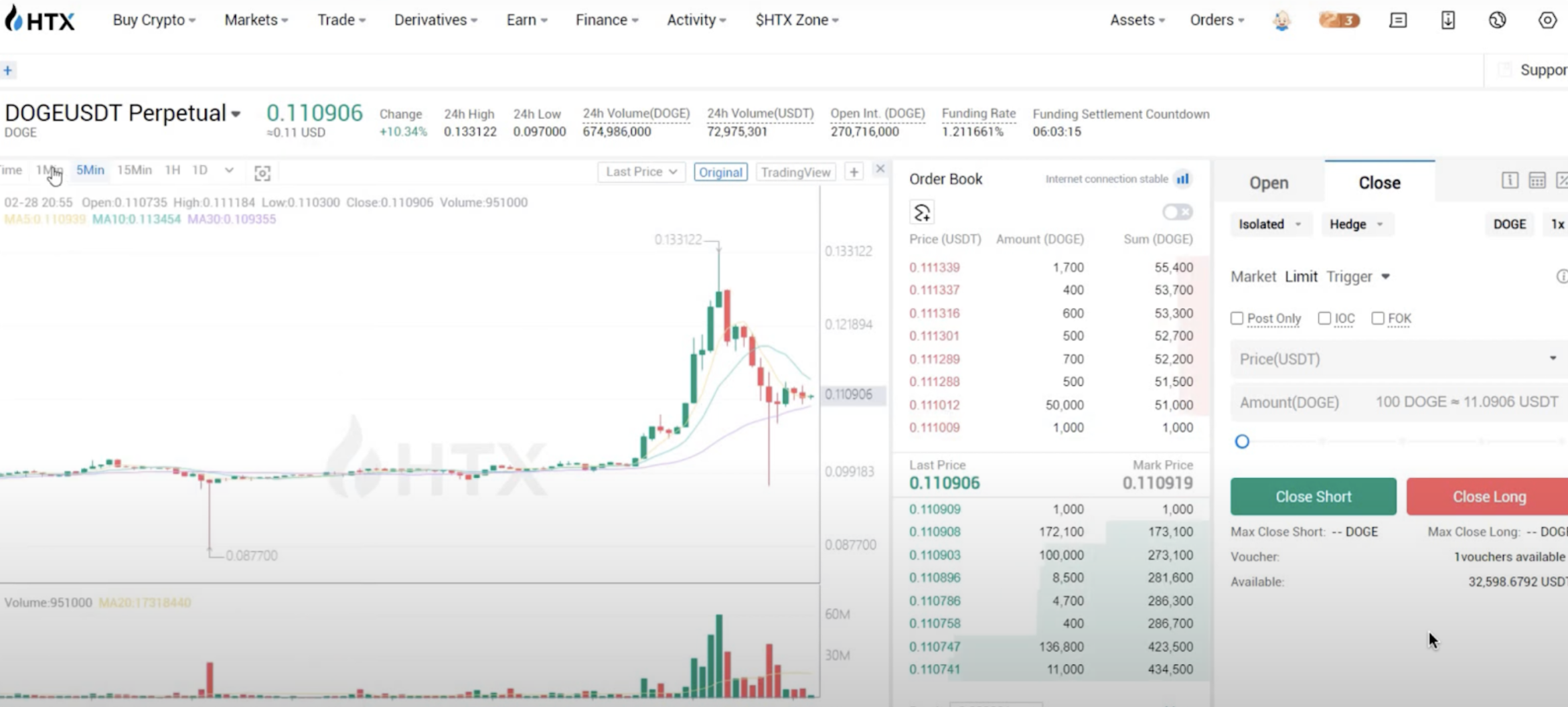Change the Isolated margin mode dropdown
The height and width of the screenshot is (707, 1568).
point(1270,224)
